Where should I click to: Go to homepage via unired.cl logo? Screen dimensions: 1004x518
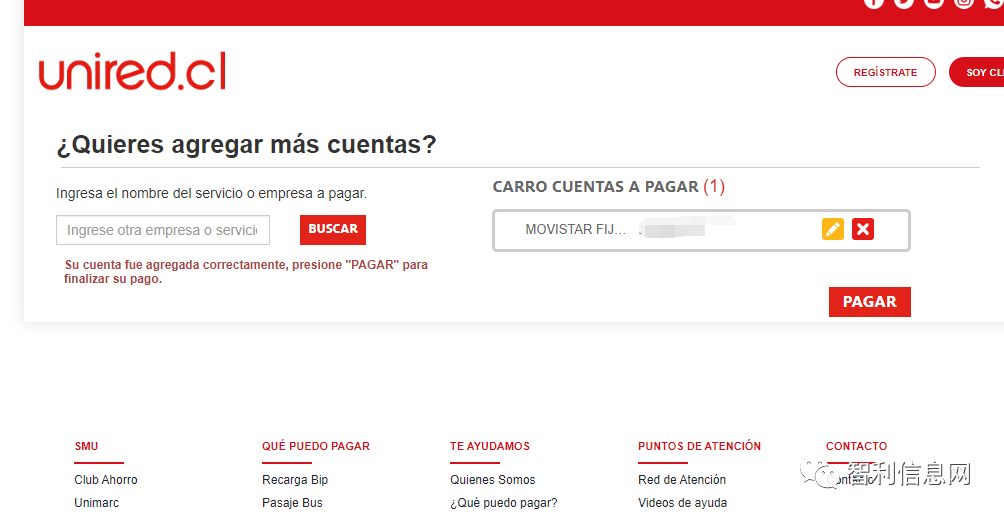click(x=133, y=71)
